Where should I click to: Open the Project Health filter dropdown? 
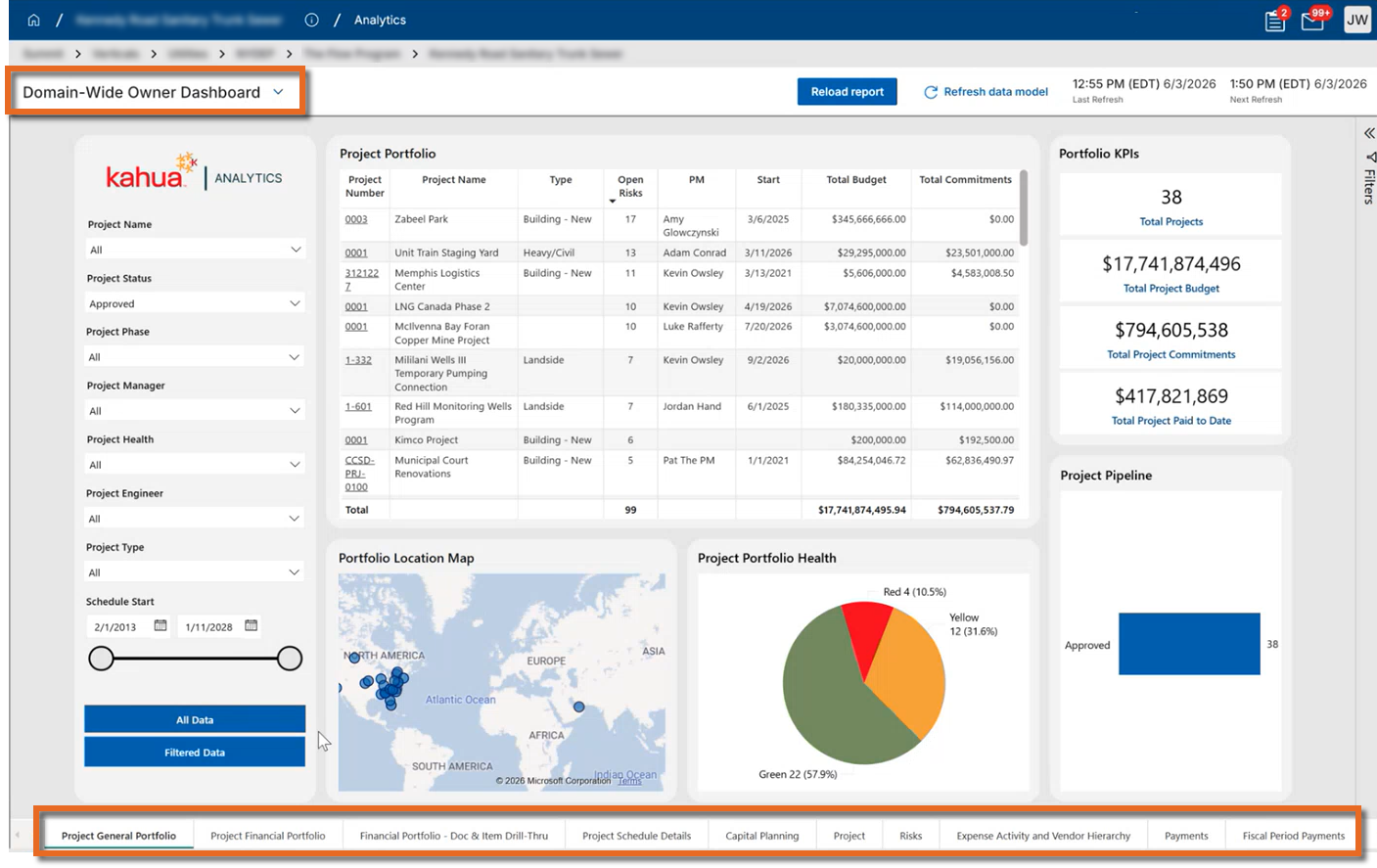(195, 465)
